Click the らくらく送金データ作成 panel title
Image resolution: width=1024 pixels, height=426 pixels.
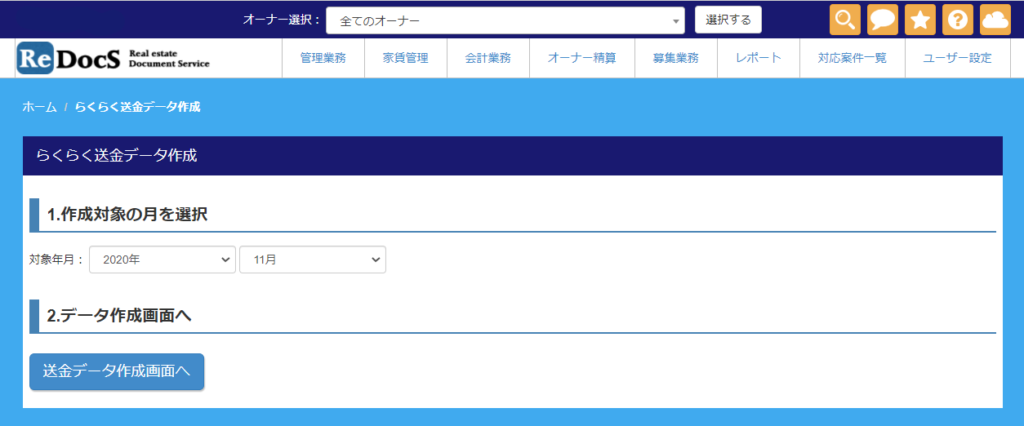116,156
